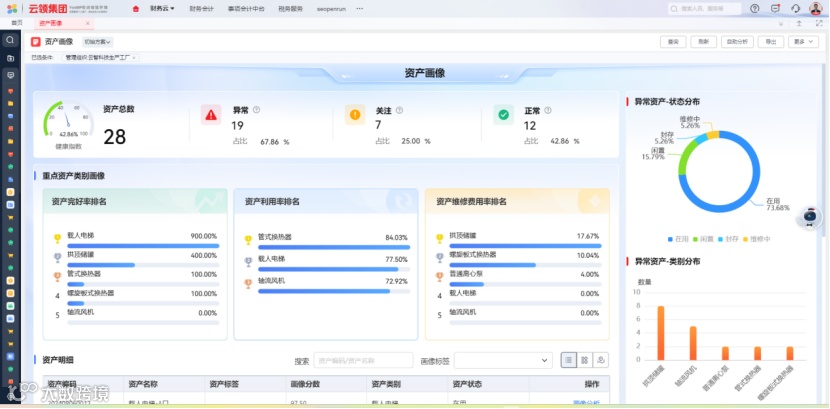The width and height of the screenshot is (830, 409).
Task: Click the green checkmark 正常 icon
Action: tap(503, 115)
